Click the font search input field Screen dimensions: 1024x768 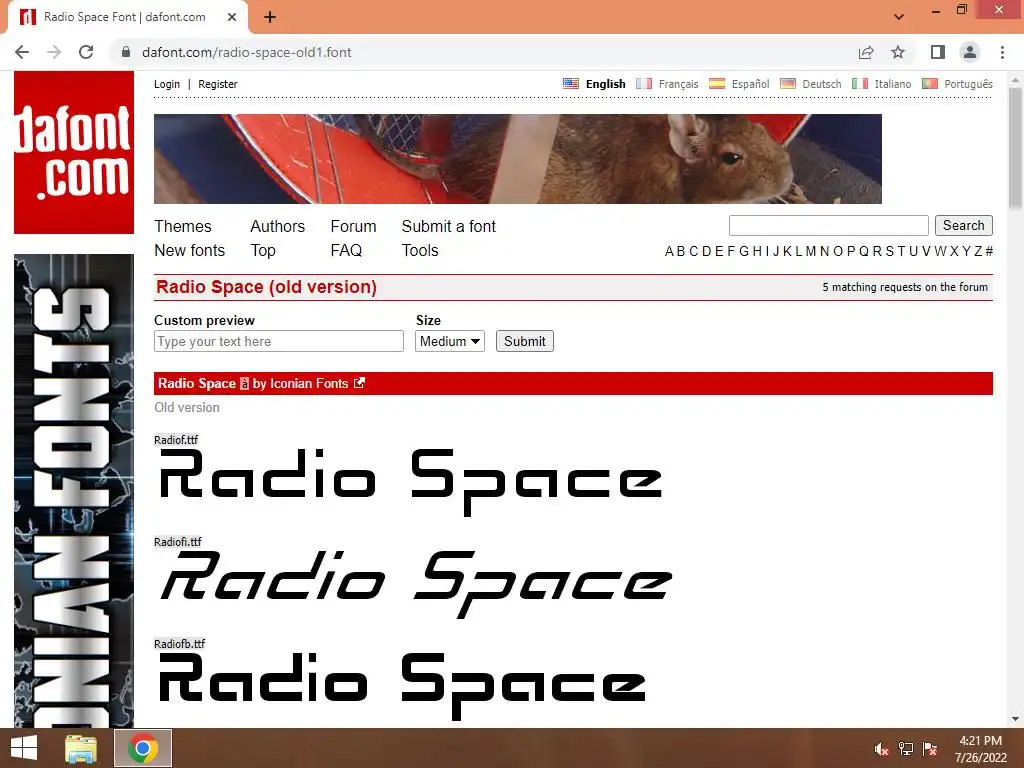[829, 225]
